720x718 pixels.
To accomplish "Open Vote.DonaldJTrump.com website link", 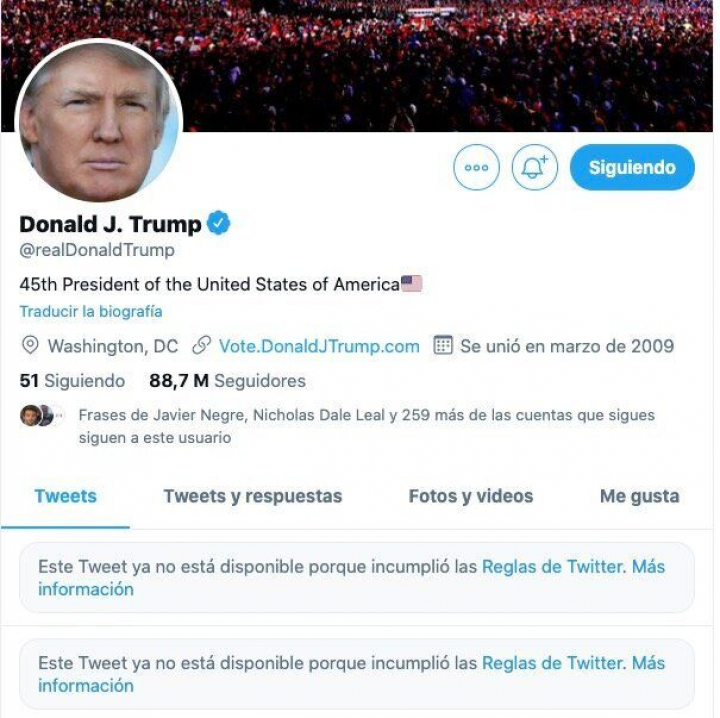I will coord(319,346).
